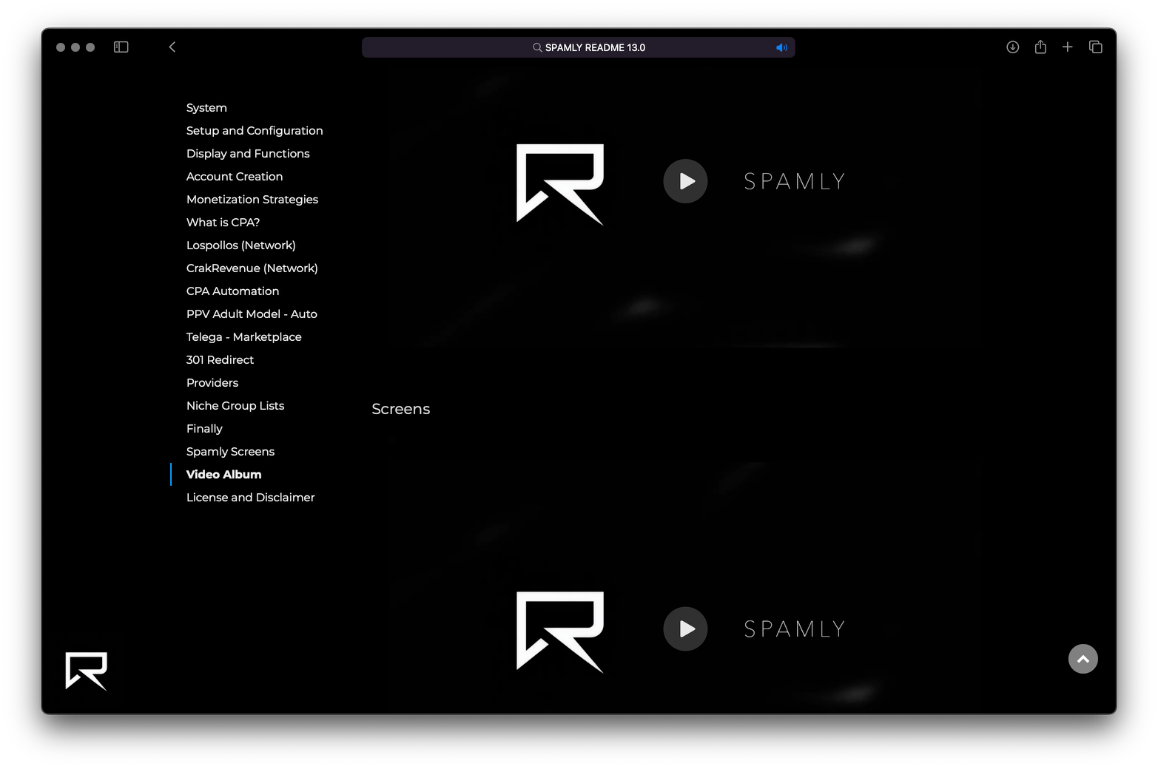Open the downloads icon in toolbar
The height and width of the screenshot is (769, 1158).
click(1013, 47)
